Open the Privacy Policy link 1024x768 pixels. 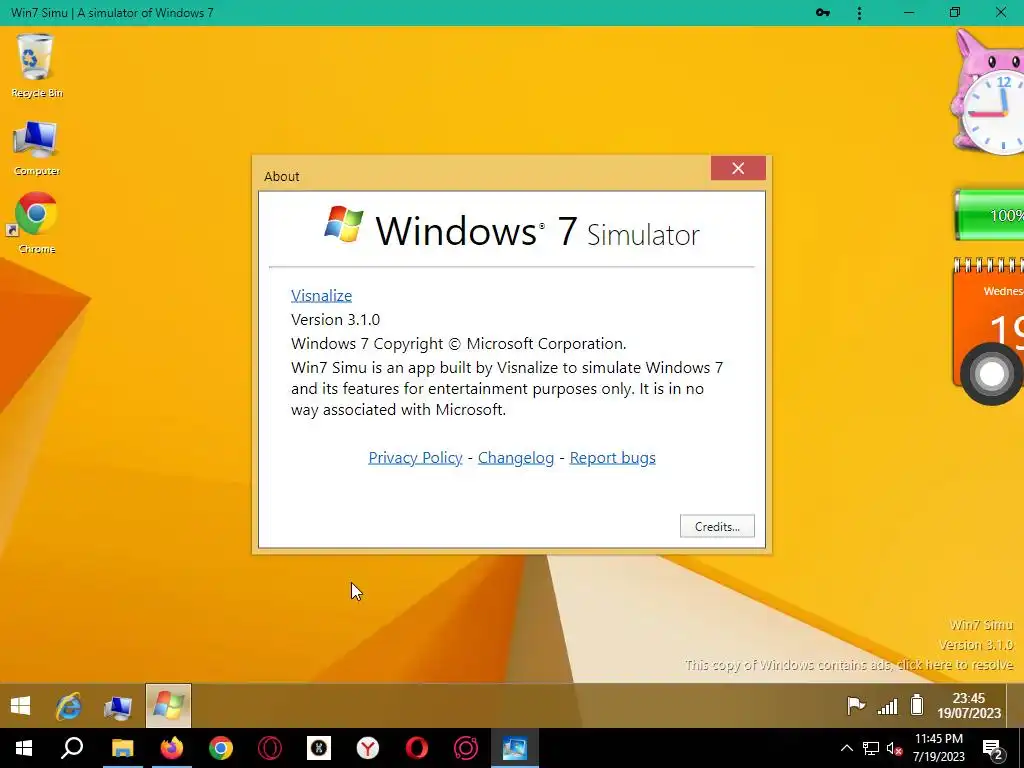(415, 458)
